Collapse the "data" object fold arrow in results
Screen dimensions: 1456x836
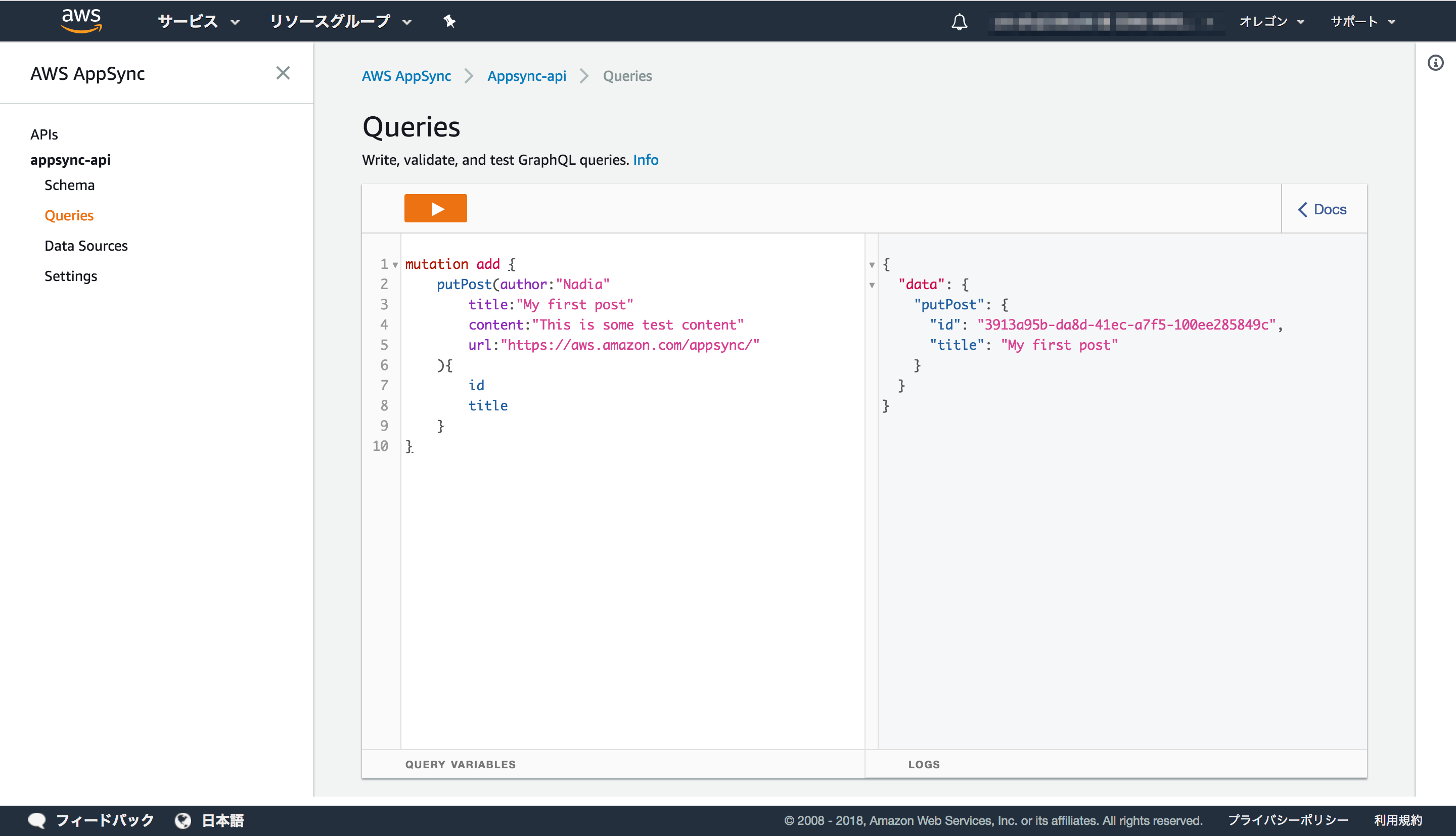(872, 285)
